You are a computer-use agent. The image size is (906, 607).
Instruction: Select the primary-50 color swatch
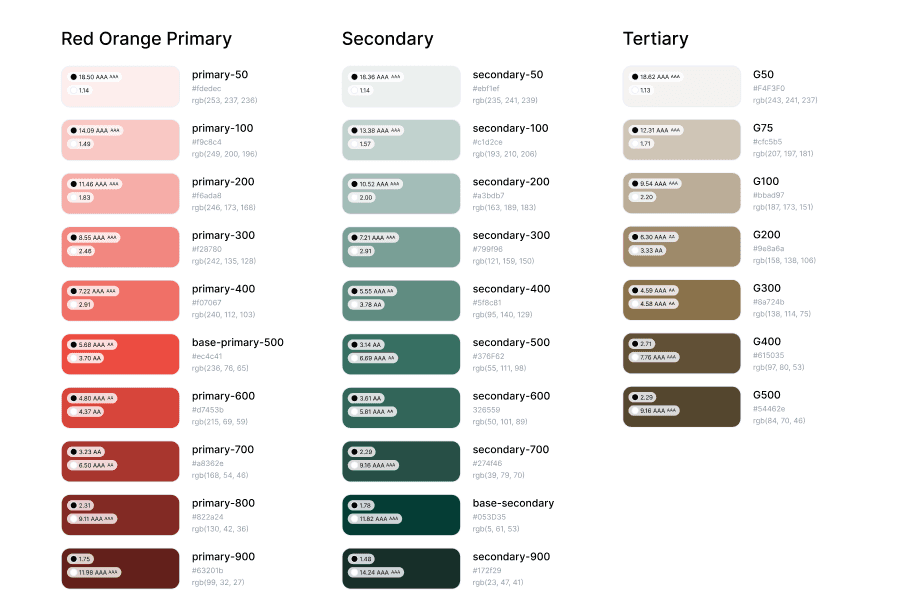click(x=120, y=86)
